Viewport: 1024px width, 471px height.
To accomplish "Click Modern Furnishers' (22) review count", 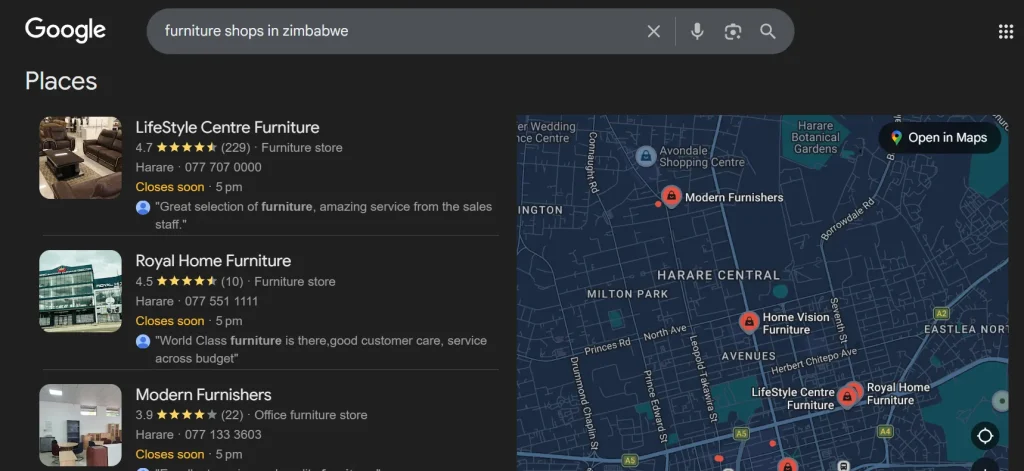I will pyautogui.click(x=232, y=415).
